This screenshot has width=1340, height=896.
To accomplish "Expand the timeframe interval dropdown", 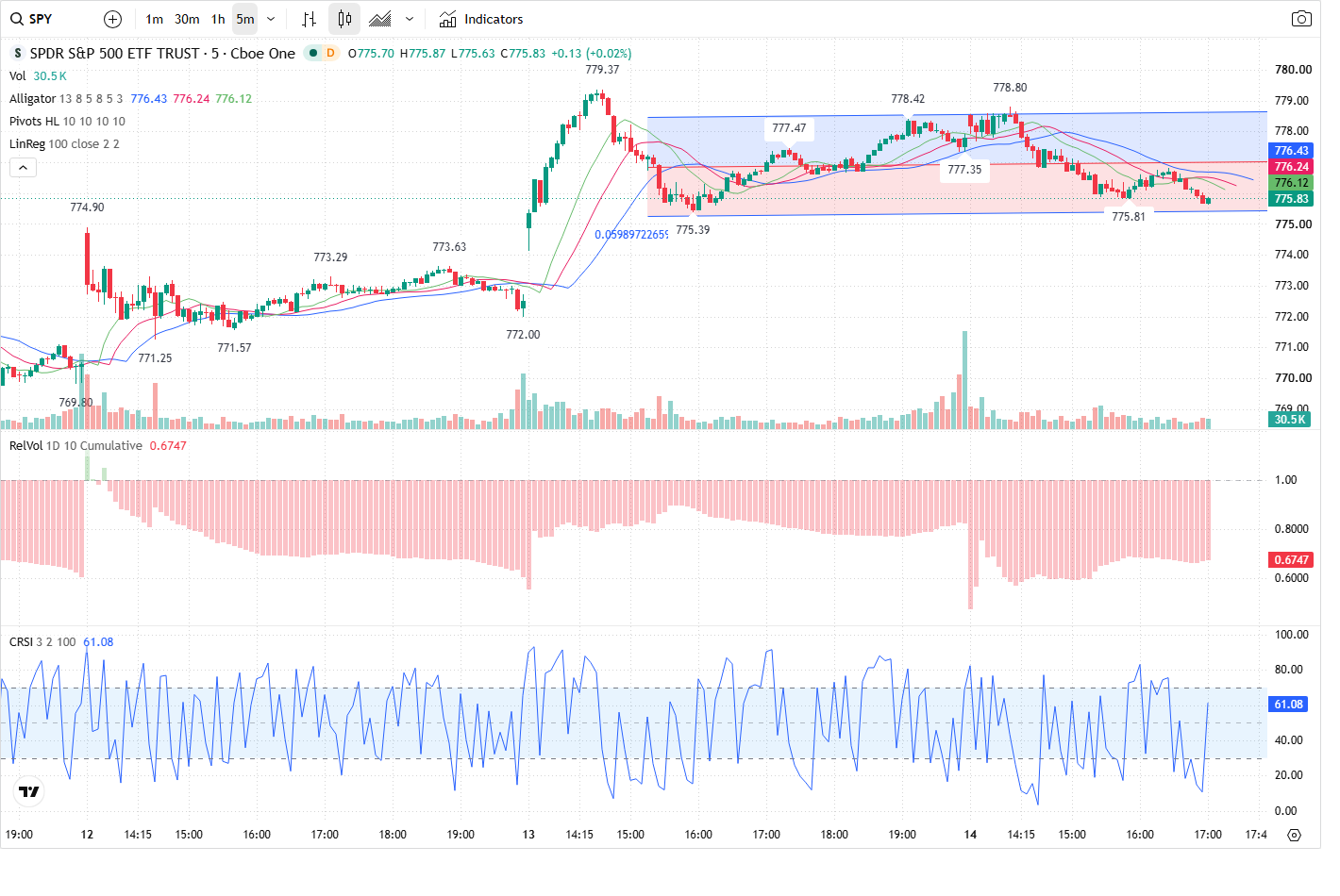I will click(271, 19).
